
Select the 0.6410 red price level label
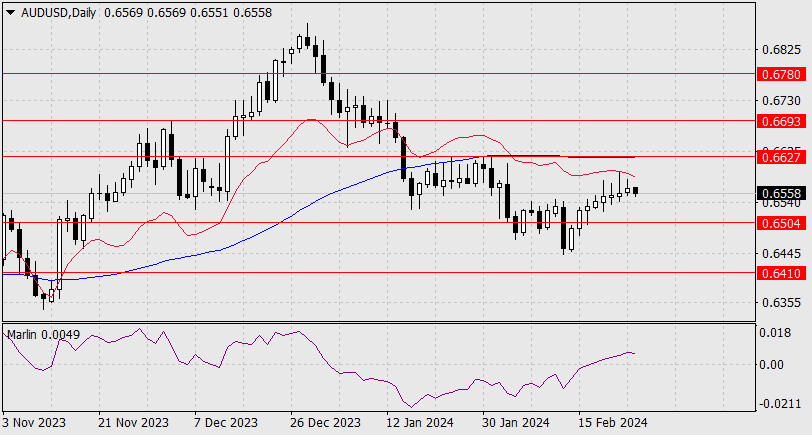tap(781, 273)
